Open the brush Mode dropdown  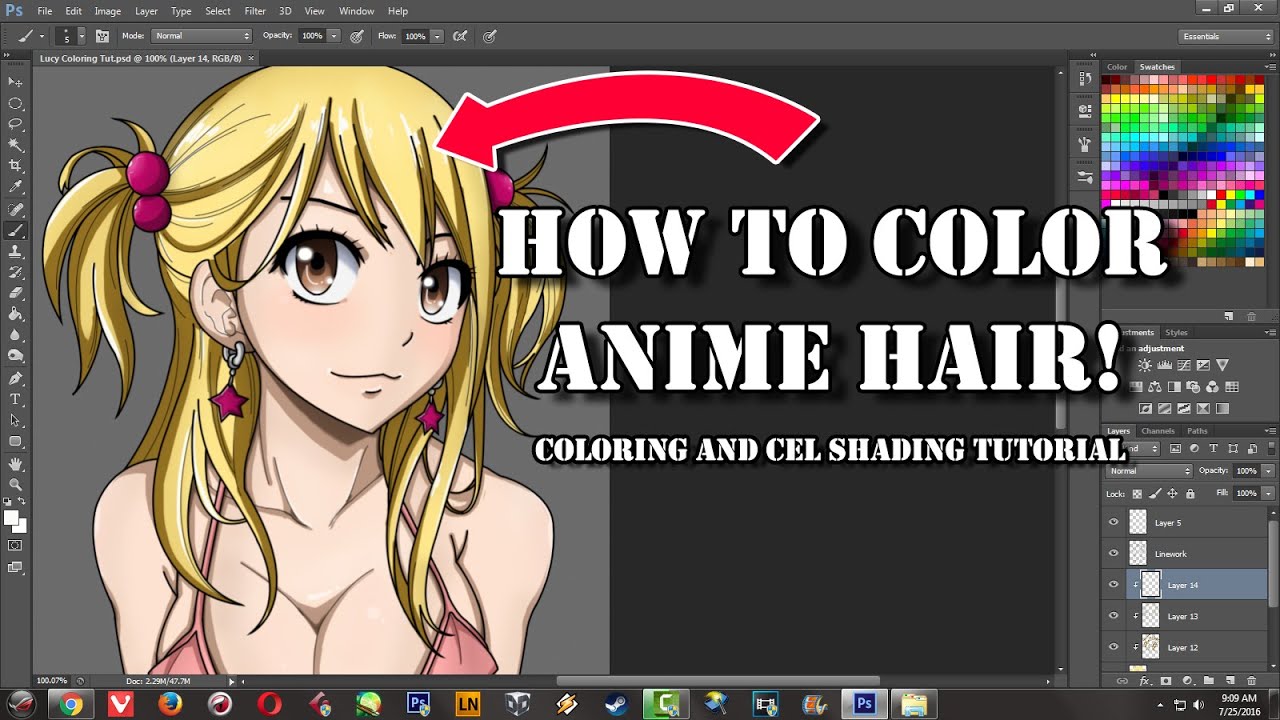click(201, 36)
